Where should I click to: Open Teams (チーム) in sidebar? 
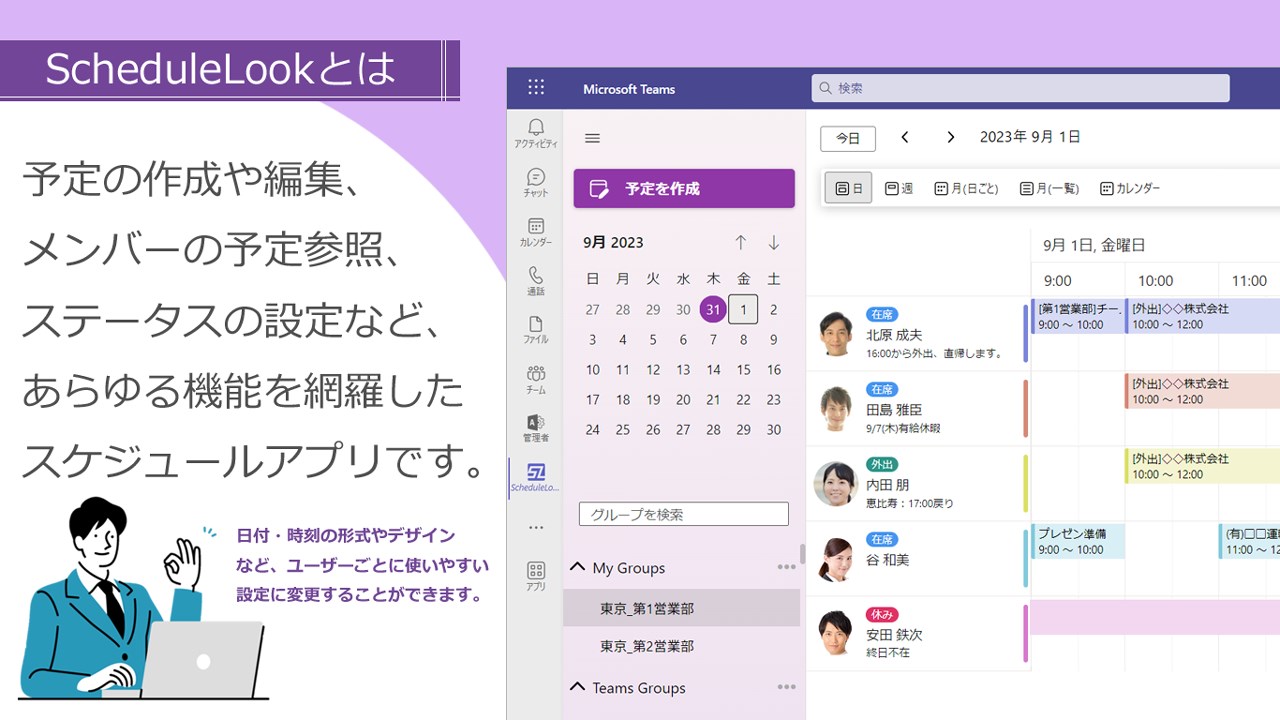coord(536,379)
